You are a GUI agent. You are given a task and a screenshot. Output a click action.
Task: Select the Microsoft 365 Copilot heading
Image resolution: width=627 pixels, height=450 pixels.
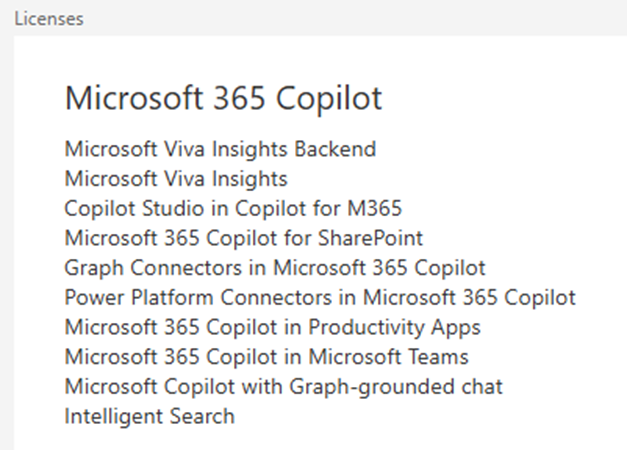(223, 99)
